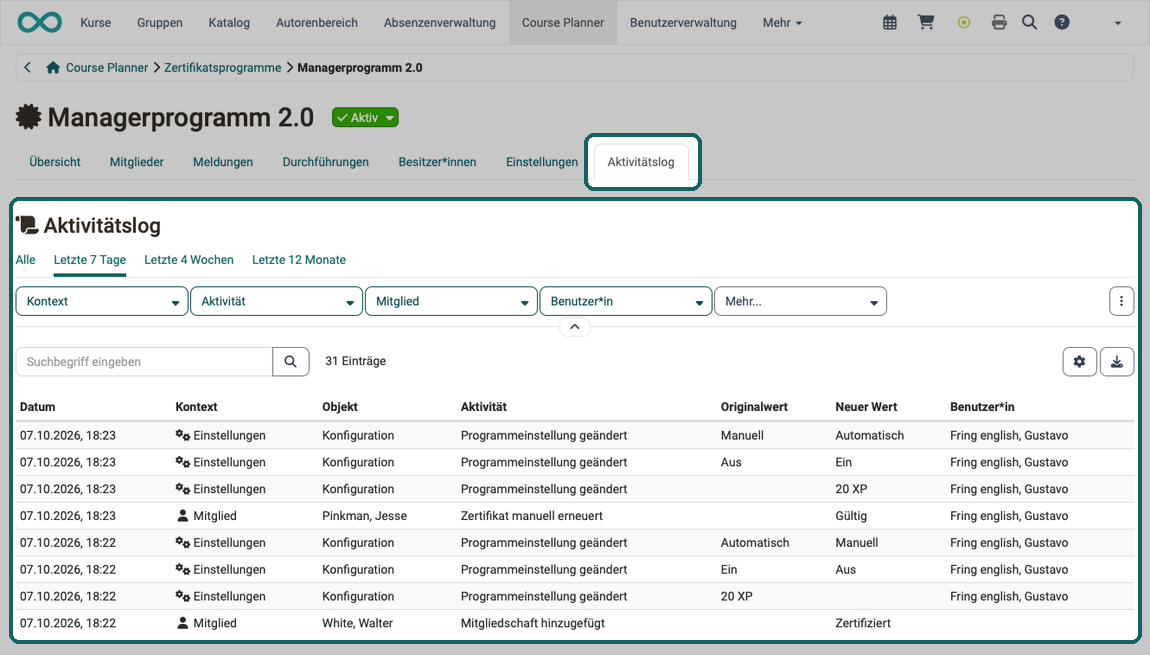This screenshot has width=1150, height=655.
Task: Open the Aktivität filter dropdown
Action: (276, 301)
